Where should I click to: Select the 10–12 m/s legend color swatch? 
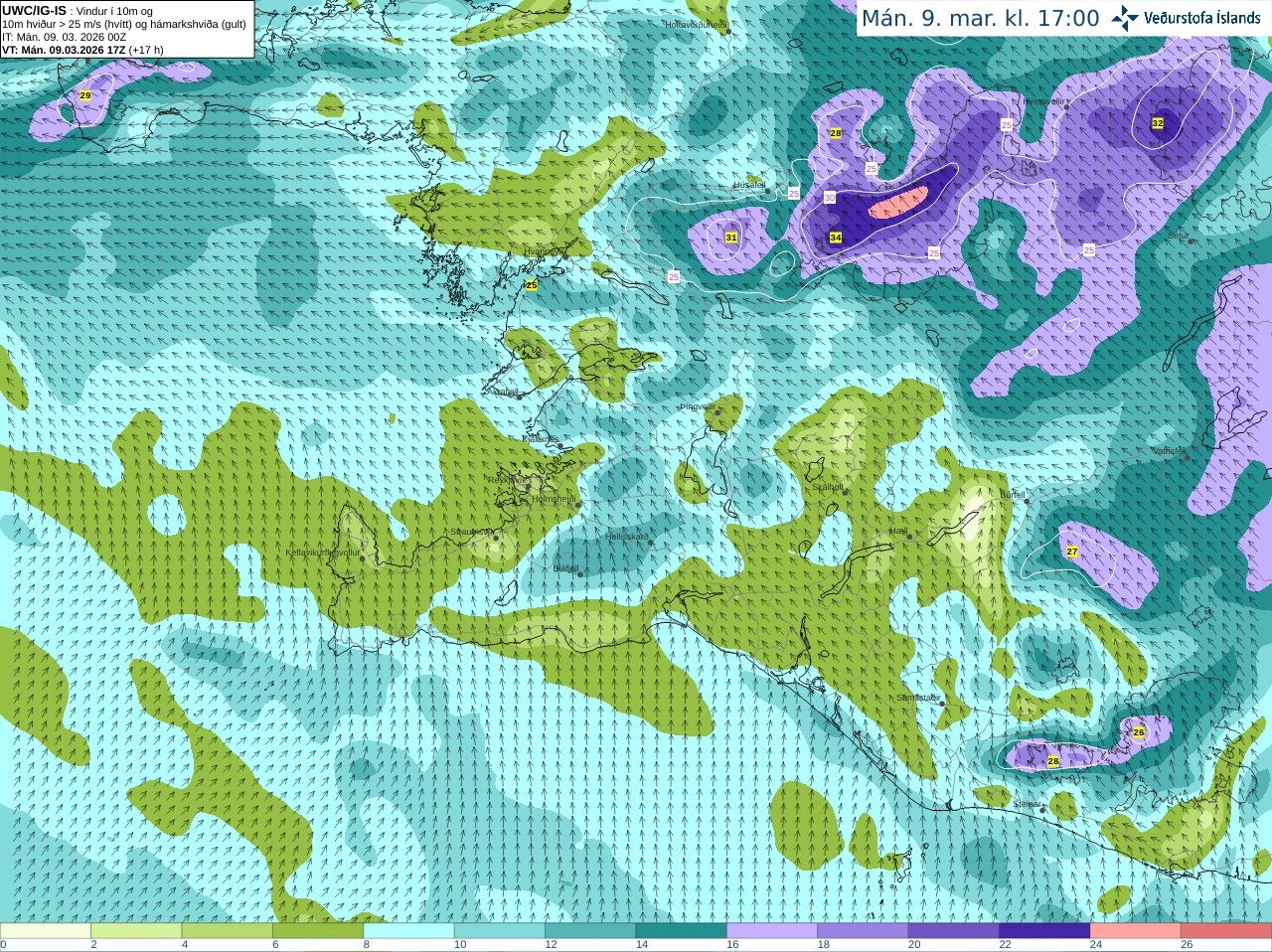pos(500,931)
